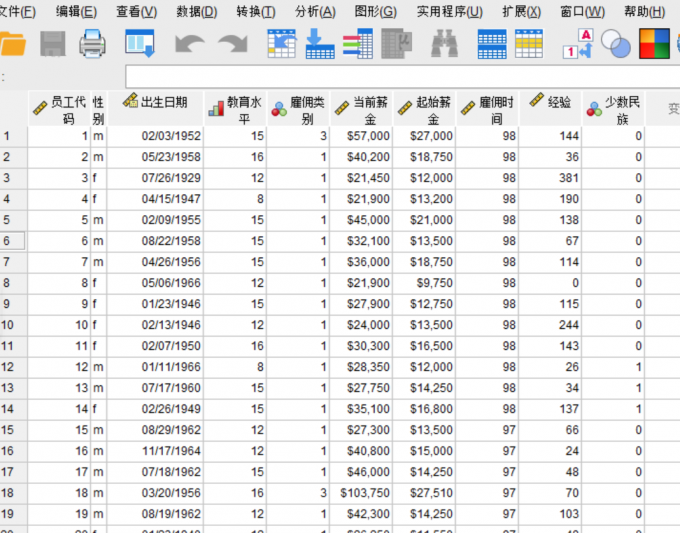Click the Undo arrow icon
This screenshot has width=680, height=533.
click(x=188, y=44)
